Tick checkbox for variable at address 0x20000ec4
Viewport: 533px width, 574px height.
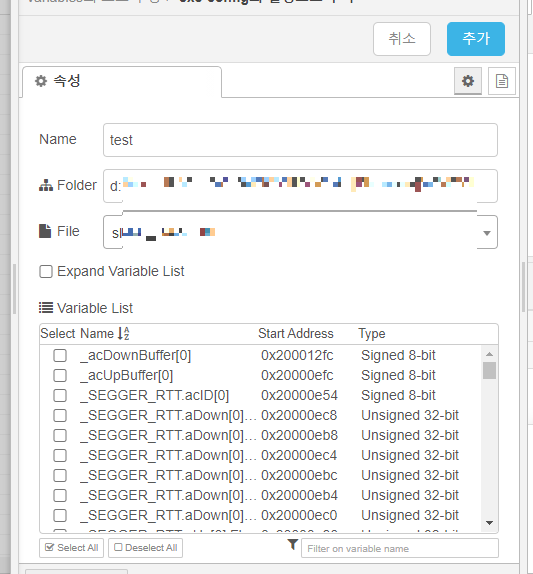coord(60,455)
